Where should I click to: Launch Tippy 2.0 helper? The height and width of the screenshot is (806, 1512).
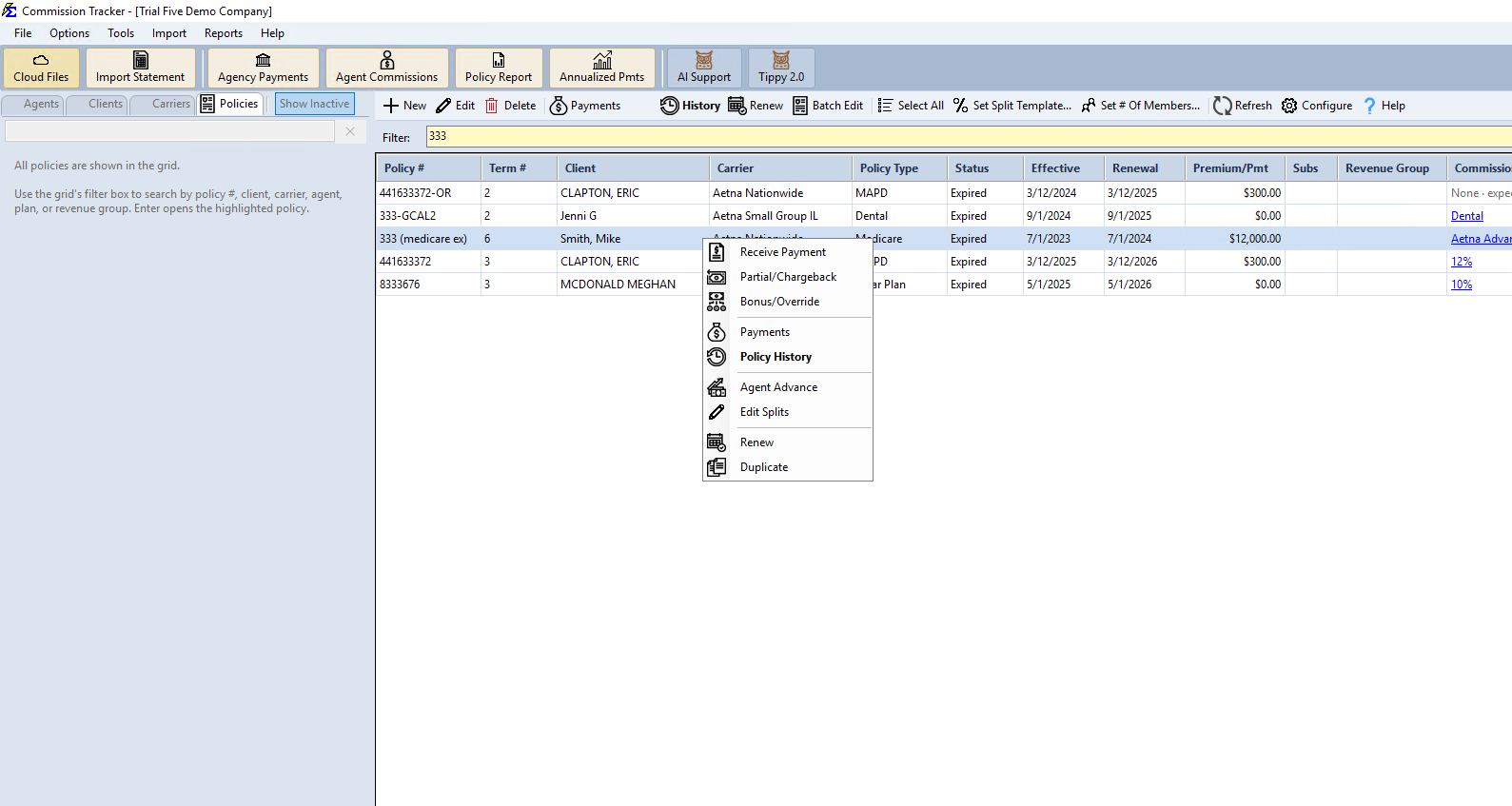(x=781, y=69)
